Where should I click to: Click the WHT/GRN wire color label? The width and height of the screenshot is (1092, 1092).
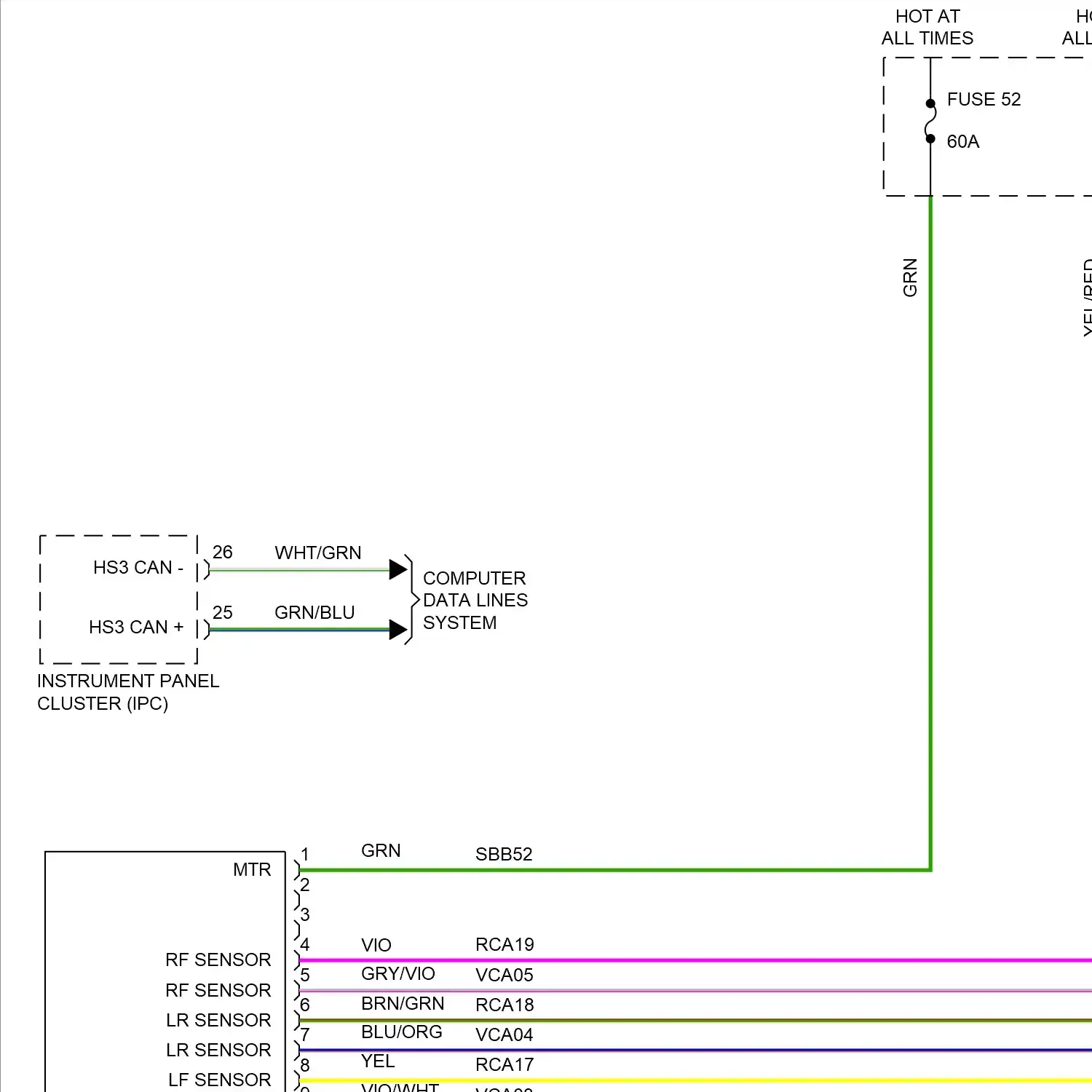[318, 553]
